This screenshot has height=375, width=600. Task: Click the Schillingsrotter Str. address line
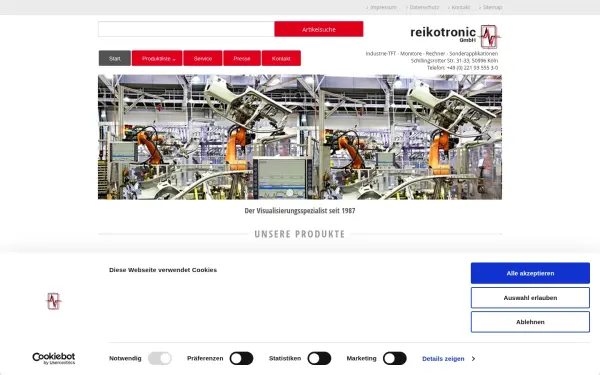[x=455, y=60]
